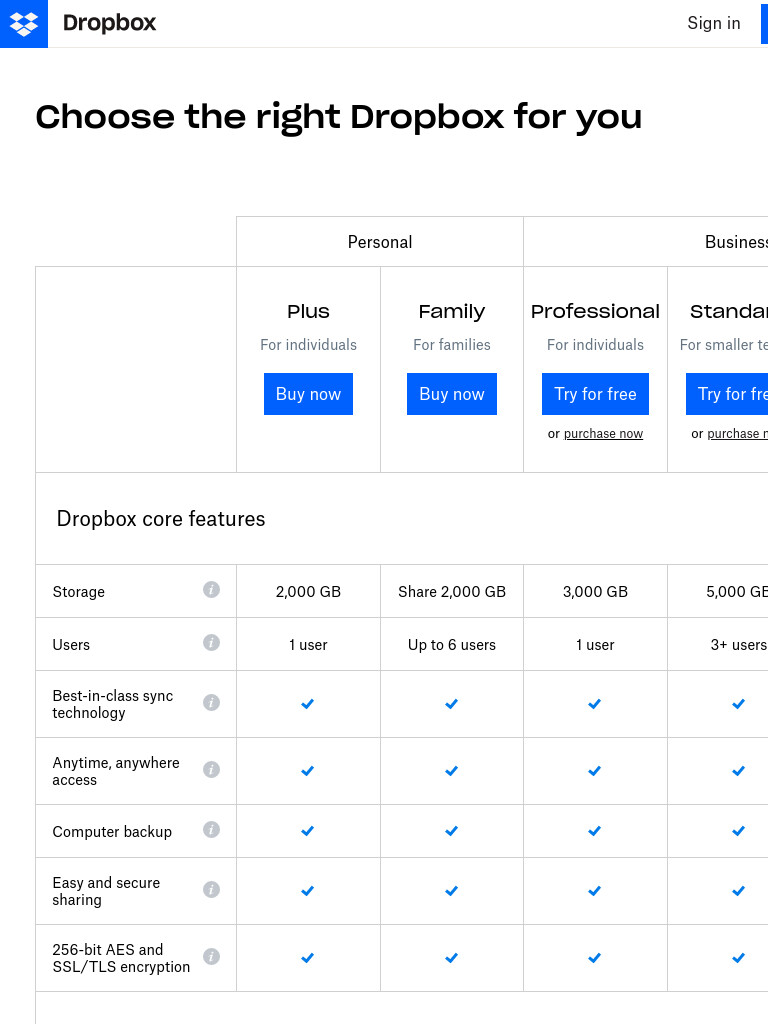Click the Standard plan title
The height and width of the screenshot is (1024, 768).
pos(729,312)
